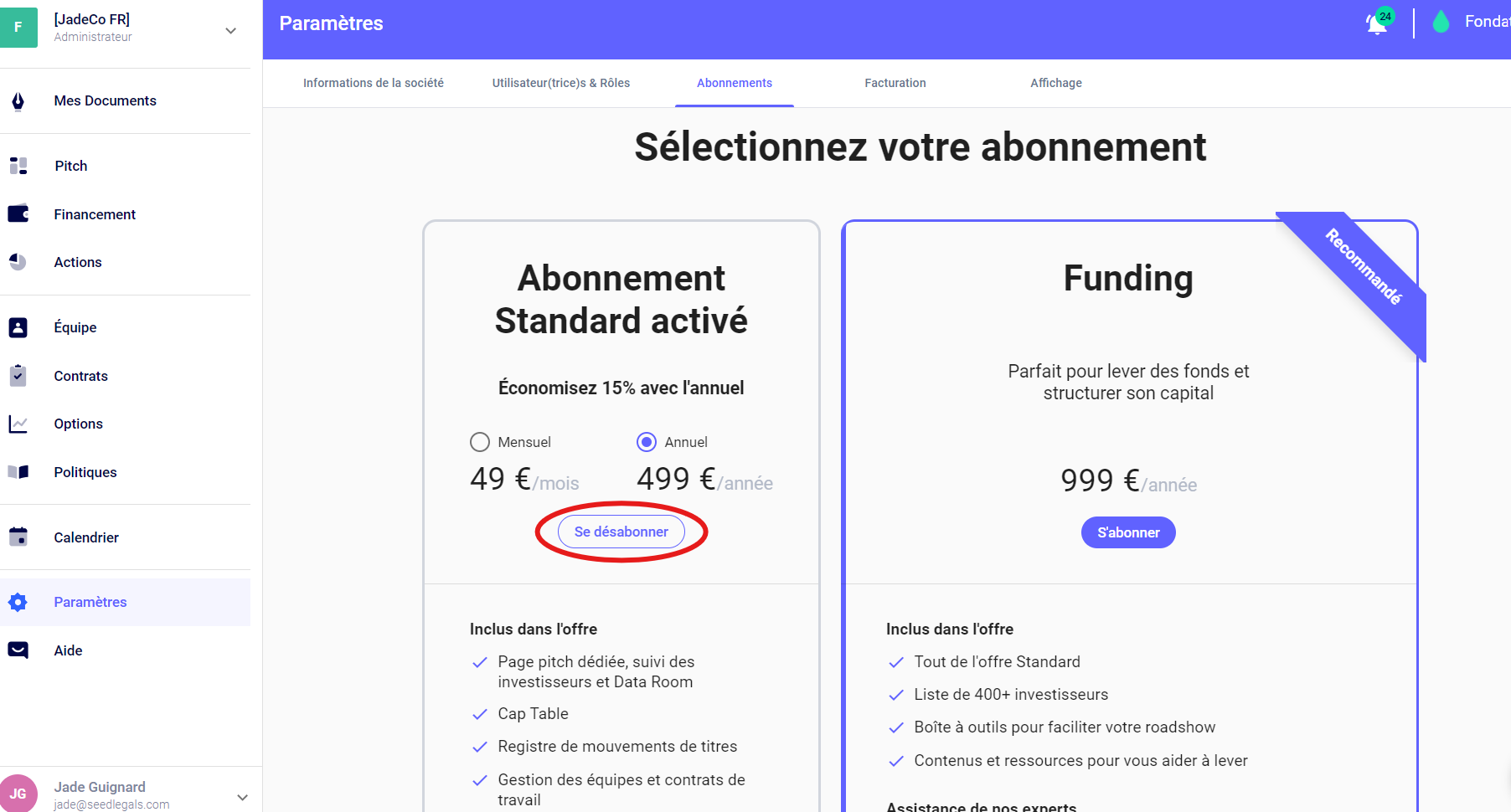The image size is (1511, 812).
Task: Click the Se désabonner button
Action: click(621, 532)
